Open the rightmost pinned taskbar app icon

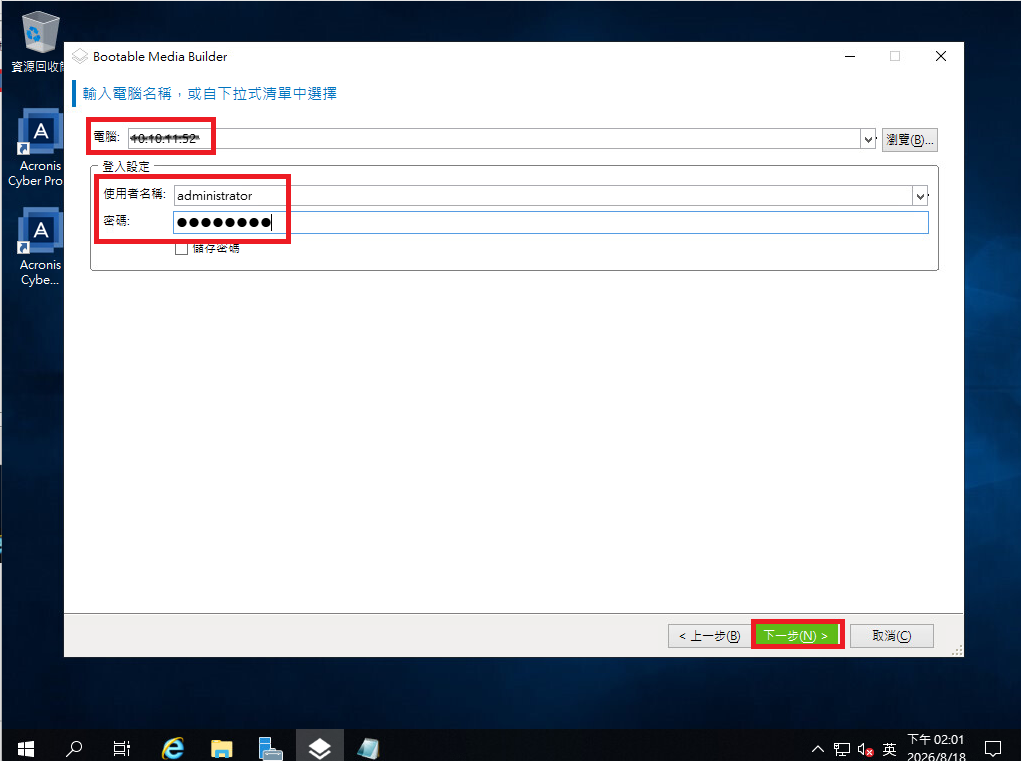point(368,749)
